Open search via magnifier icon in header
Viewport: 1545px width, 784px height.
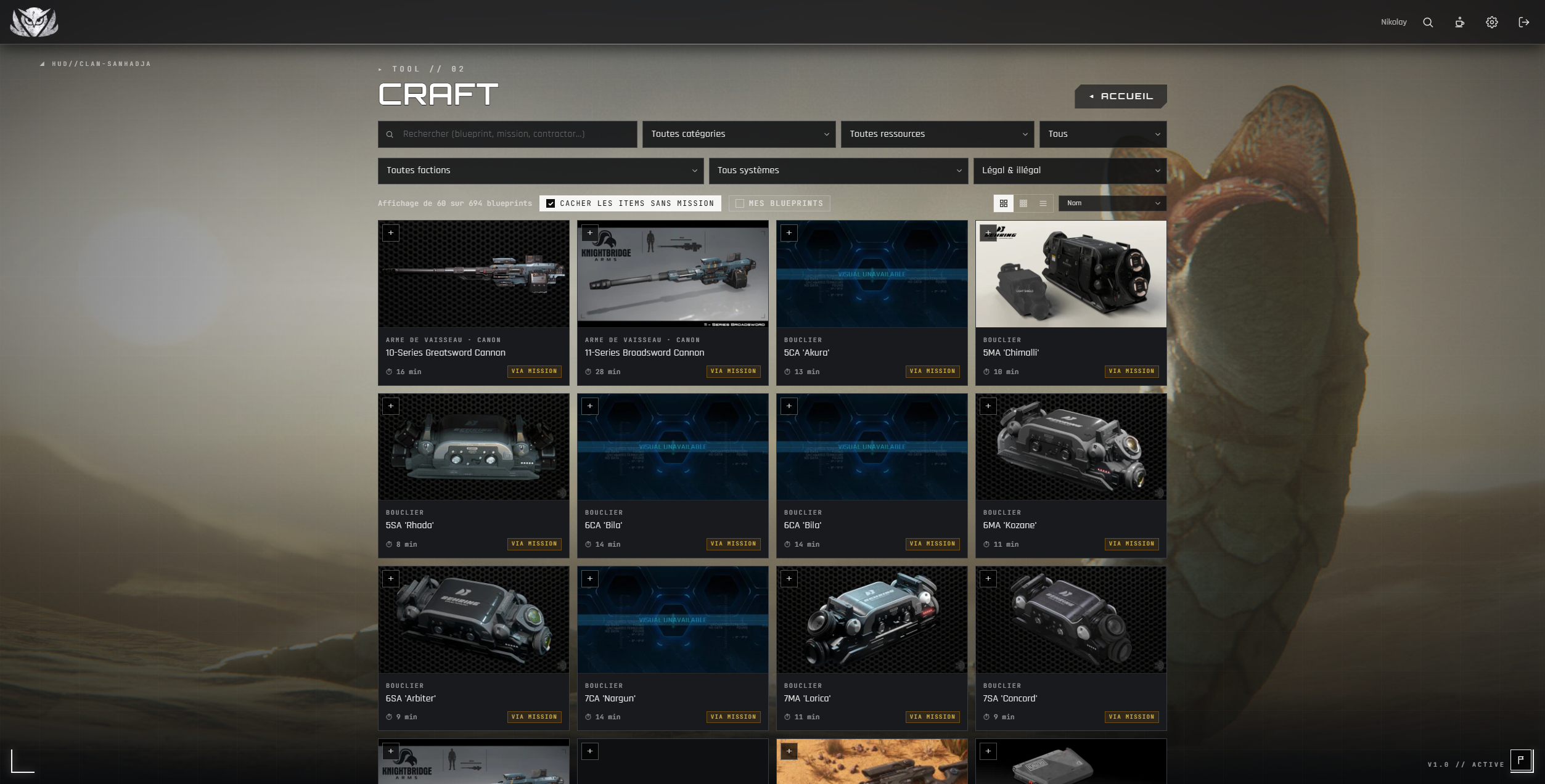[1428, 22]
